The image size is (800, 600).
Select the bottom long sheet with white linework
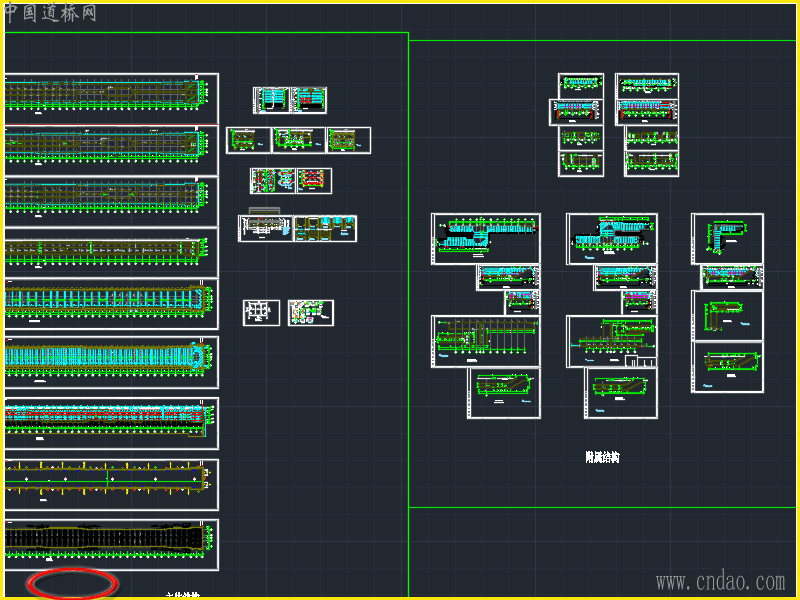click(x=110, y=544)
